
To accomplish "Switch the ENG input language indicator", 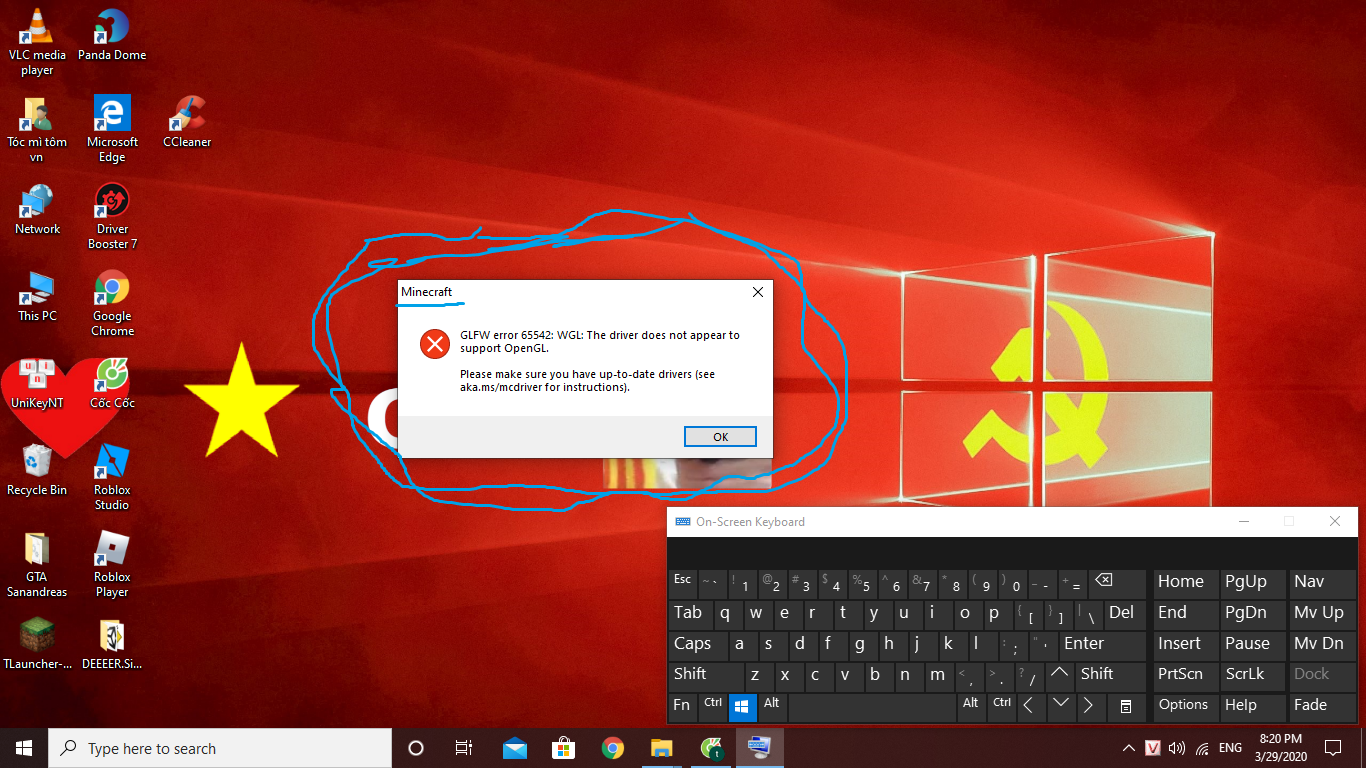I will tap(1231, 748).
